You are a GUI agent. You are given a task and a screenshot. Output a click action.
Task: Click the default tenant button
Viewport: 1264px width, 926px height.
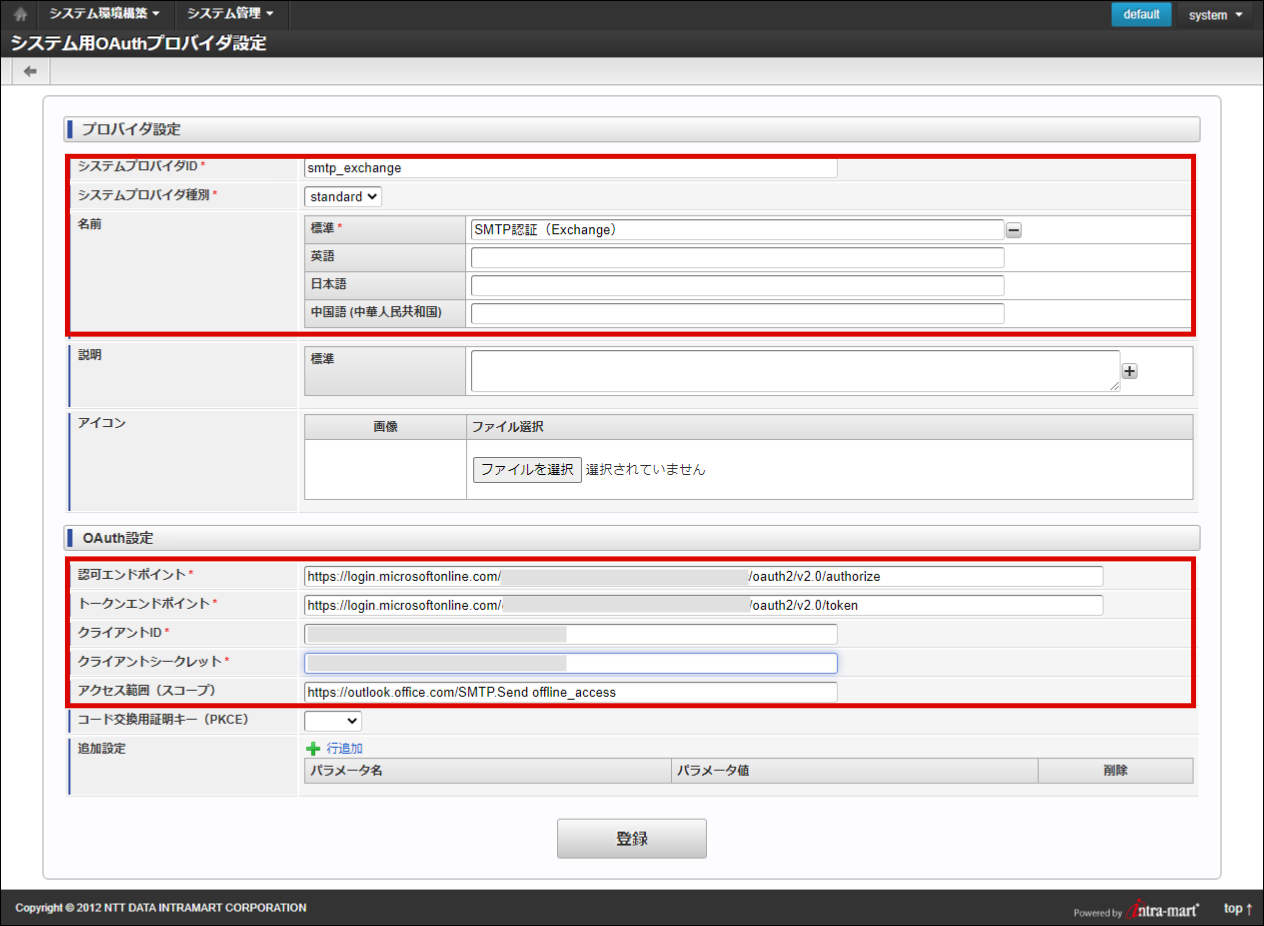point(1141,14)
